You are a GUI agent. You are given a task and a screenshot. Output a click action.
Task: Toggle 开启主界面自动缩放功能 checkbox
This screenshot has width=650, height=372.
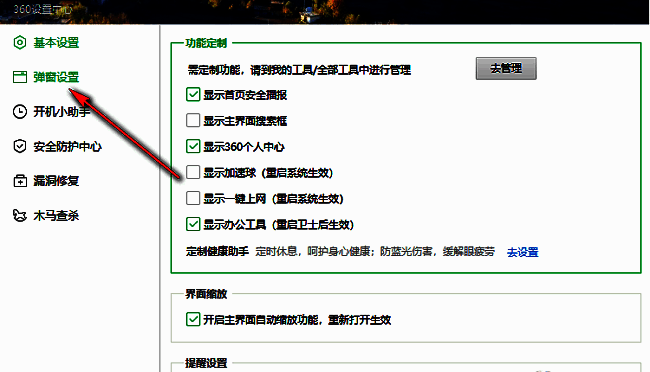193,319
